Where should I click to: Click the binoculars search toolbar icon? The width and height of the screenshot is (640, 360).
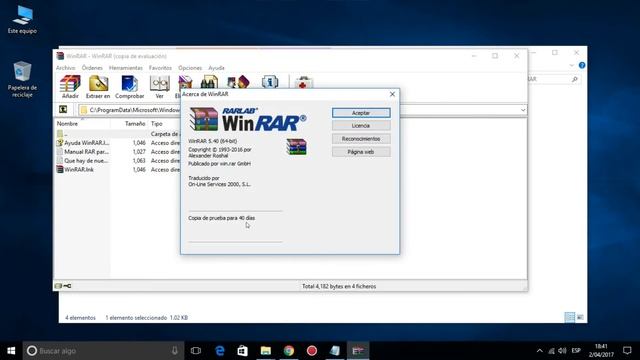click(209, 82)
